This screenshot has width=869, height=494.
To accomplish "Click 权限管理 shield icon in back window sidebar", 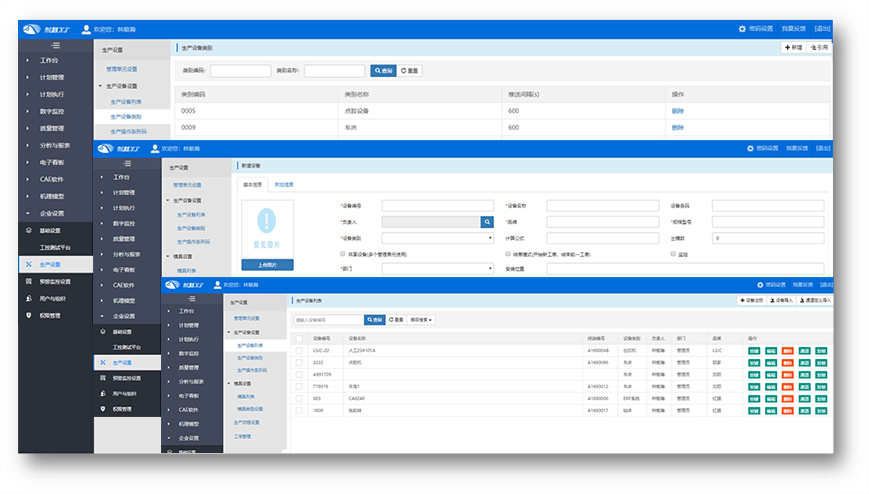I will click(29, 315).
